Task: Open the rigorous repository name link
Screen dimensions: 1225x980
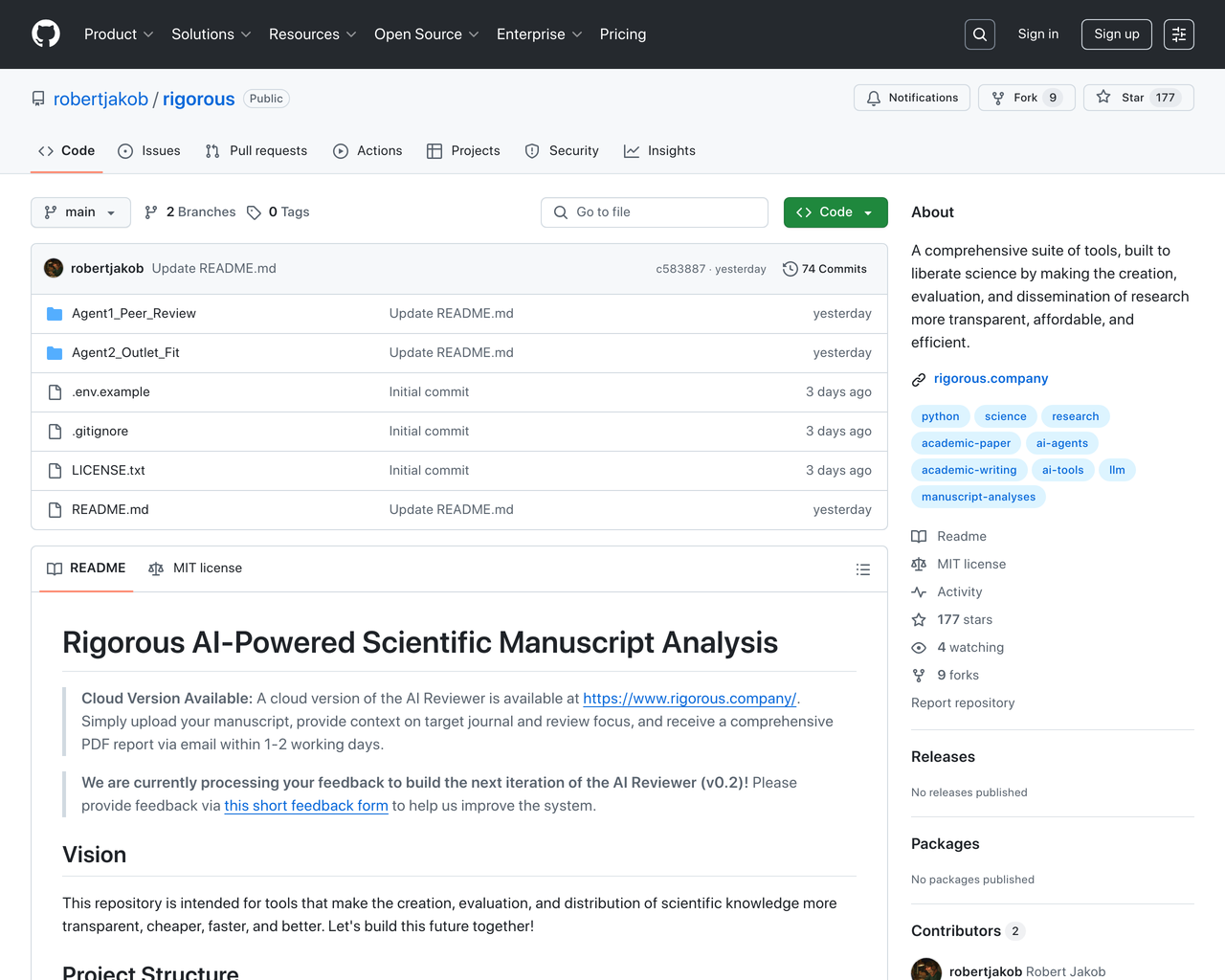Action: 199,100
